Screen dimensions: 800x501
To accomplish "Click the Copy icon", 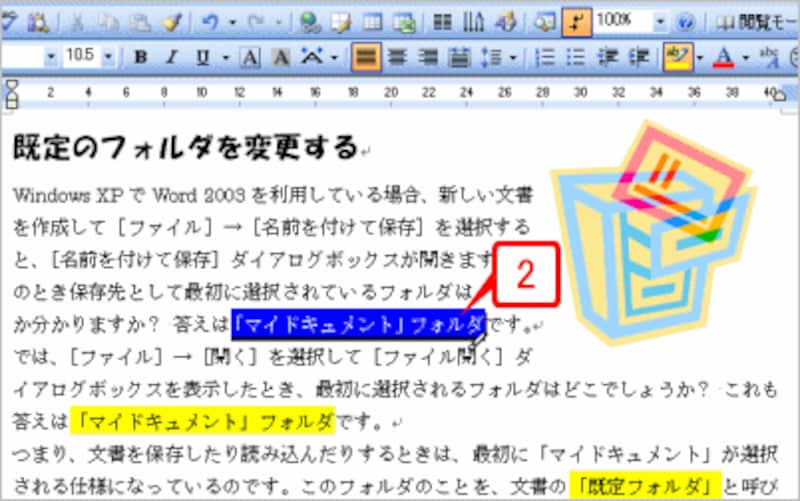I will 108,22.
